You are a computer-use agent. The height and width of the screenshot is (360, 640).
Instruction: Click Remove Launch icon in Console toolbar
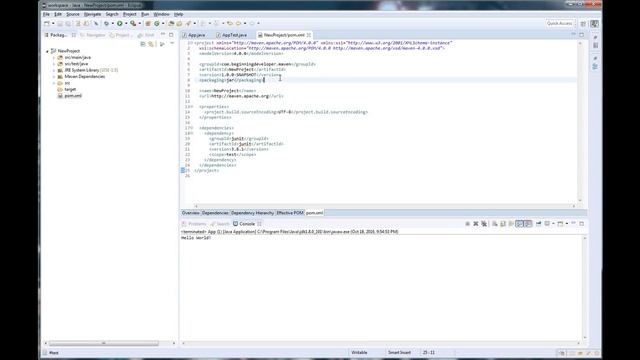point(476,224)
